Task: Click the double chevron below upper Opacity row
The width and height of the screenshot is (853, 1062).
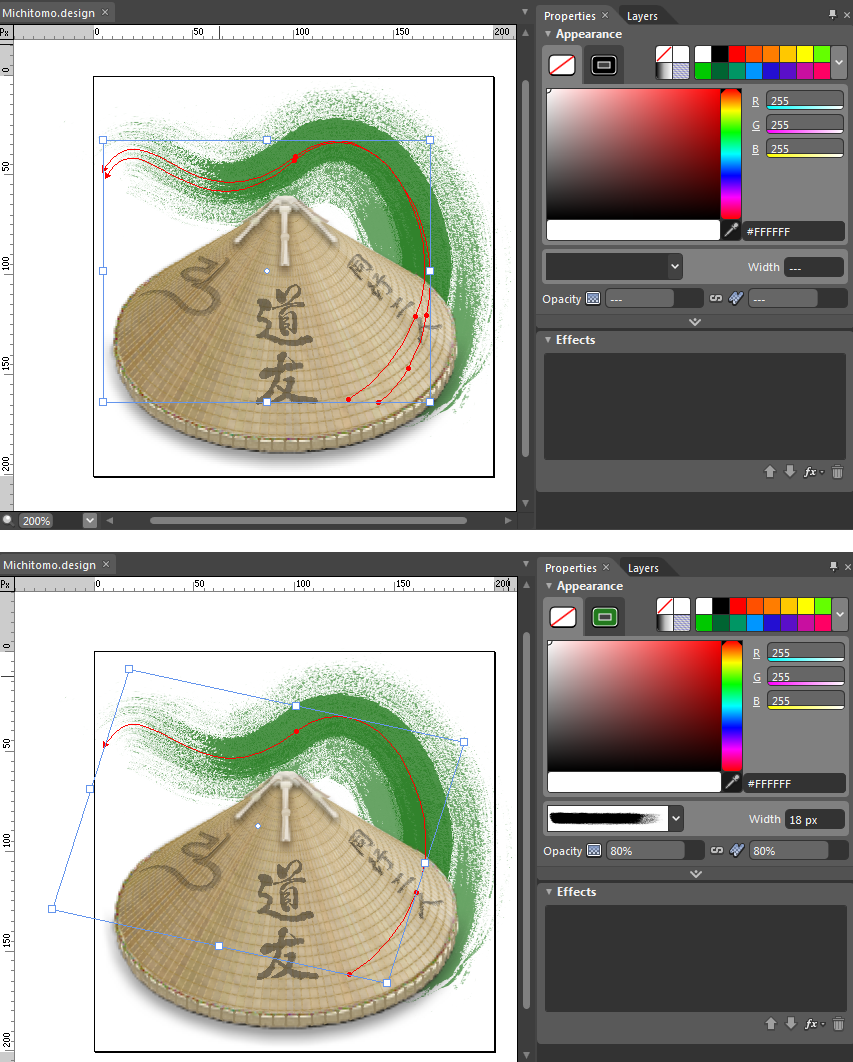Action: tap(695, 322)
